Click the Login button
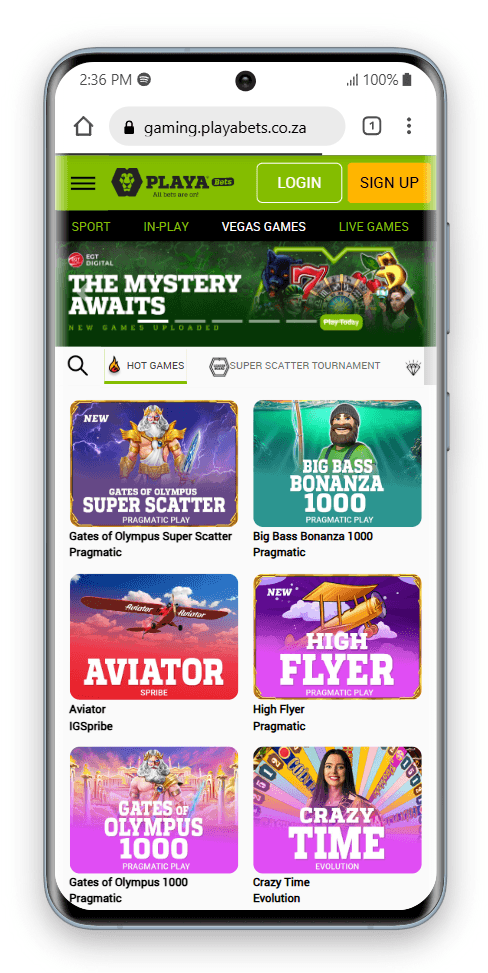Viewport: 488px width, 973px height. tap(299, 182)
